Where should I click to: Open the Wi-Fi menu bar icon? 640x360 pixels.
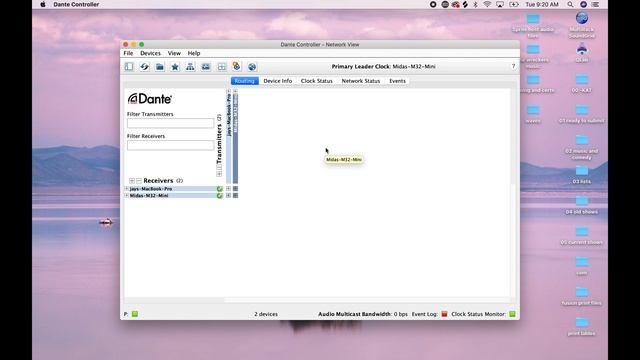(487, 4)
